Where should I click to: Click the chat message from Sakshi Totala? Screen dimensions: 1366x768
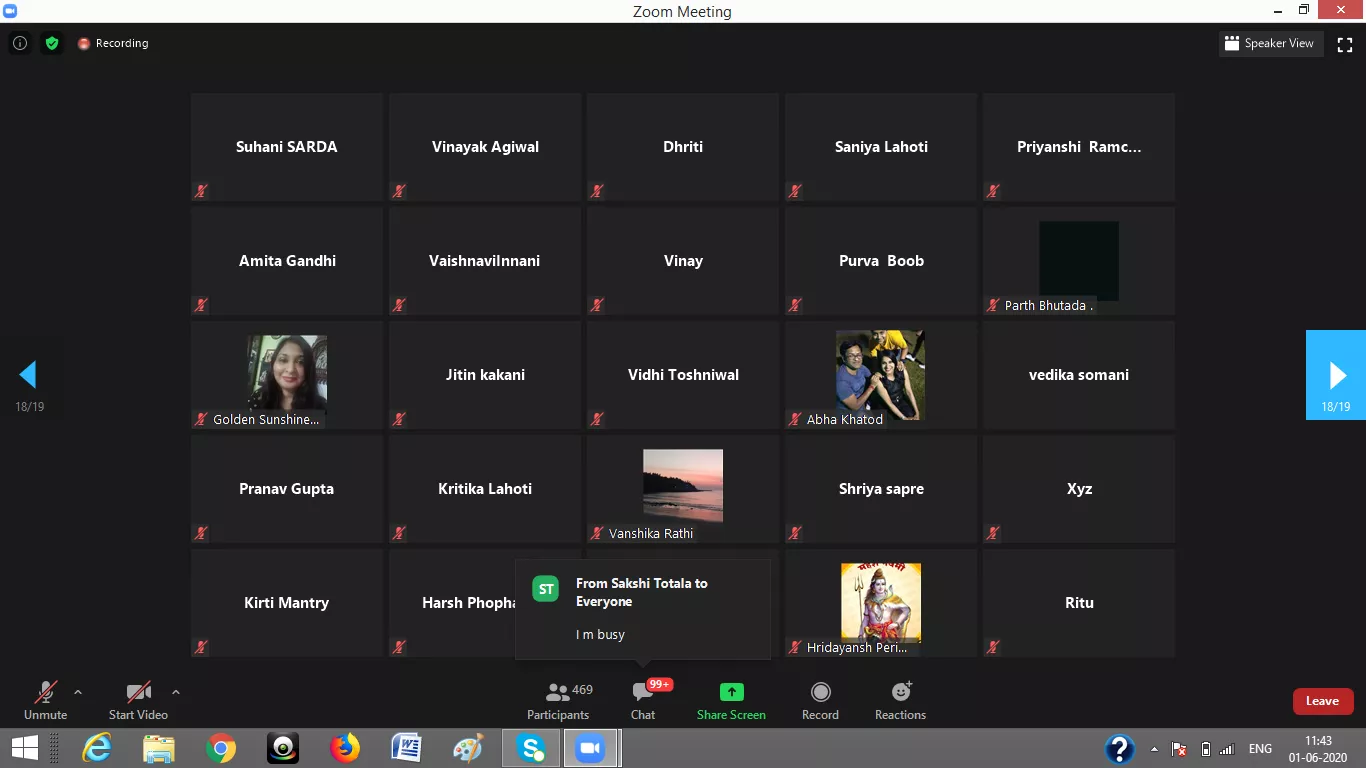pos(642,609)
